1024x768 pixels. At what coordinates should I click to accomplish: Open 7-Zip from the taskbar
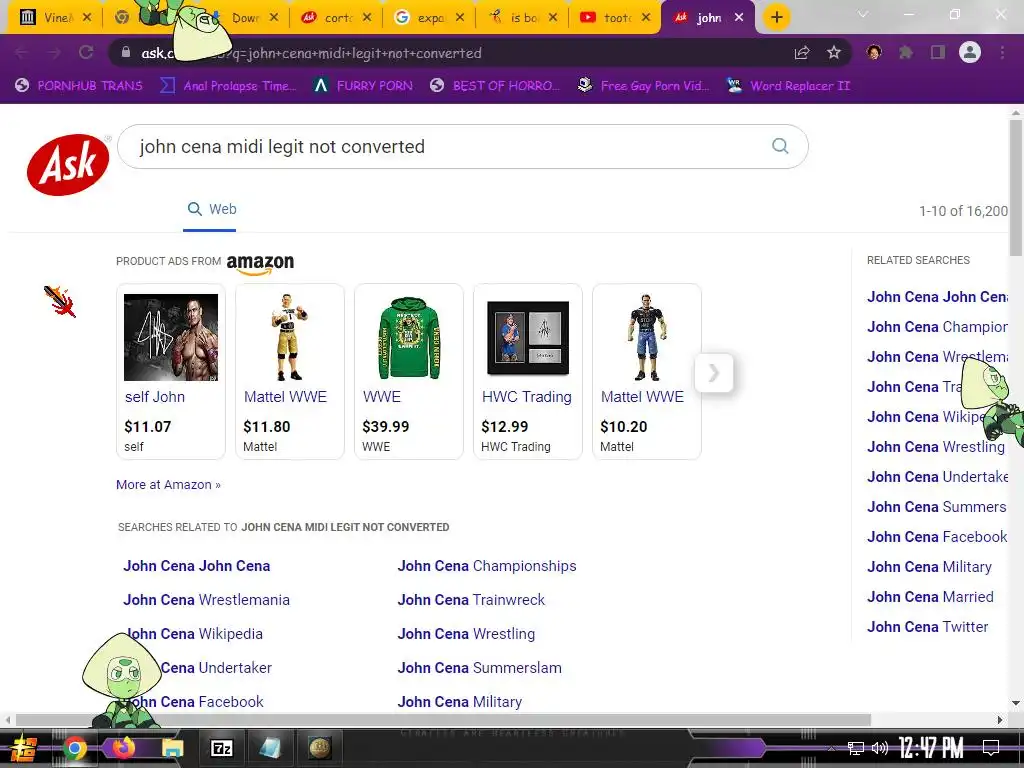click(221, 748)
